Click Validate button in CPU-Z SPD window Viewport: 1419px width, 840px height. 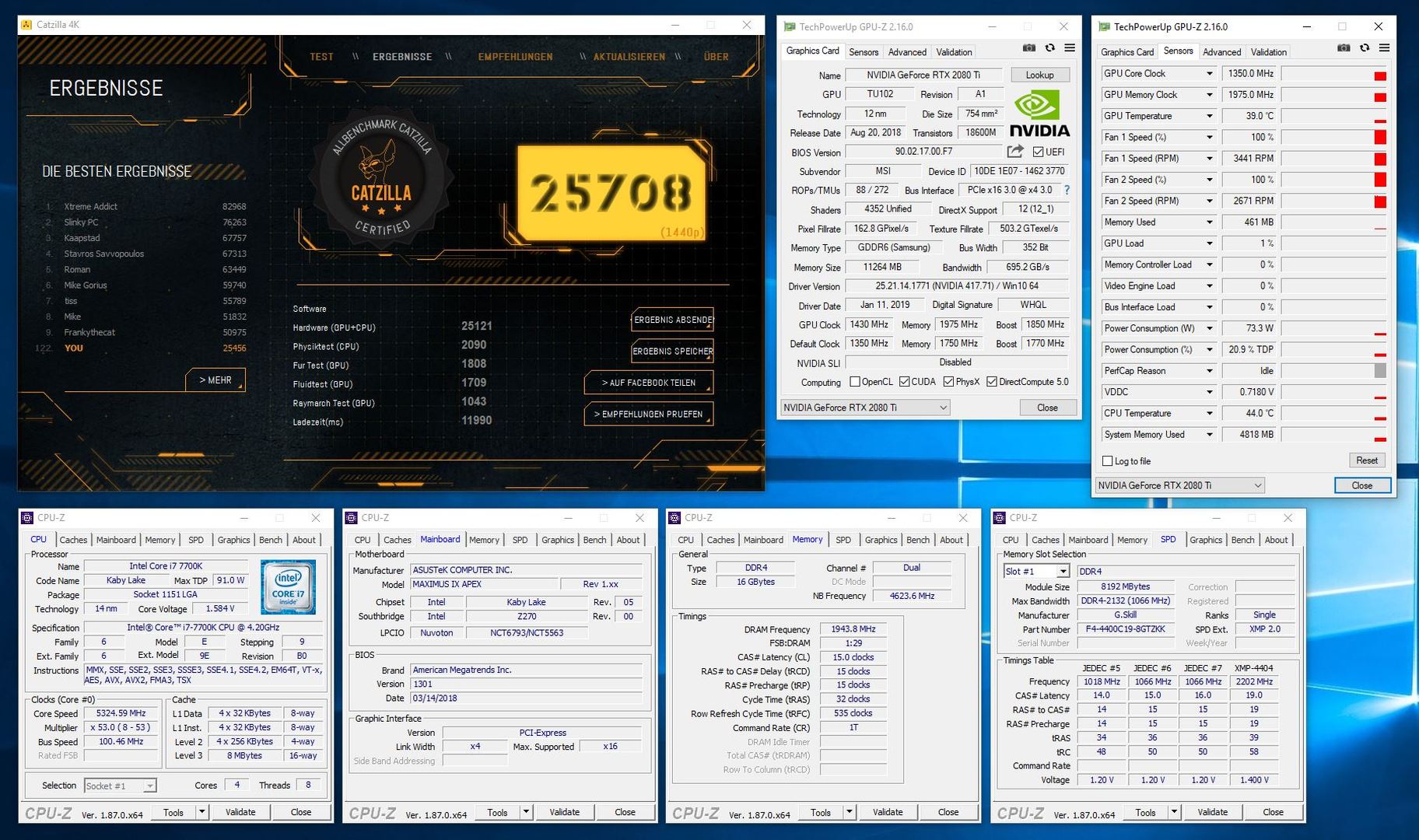[1212, 812]
